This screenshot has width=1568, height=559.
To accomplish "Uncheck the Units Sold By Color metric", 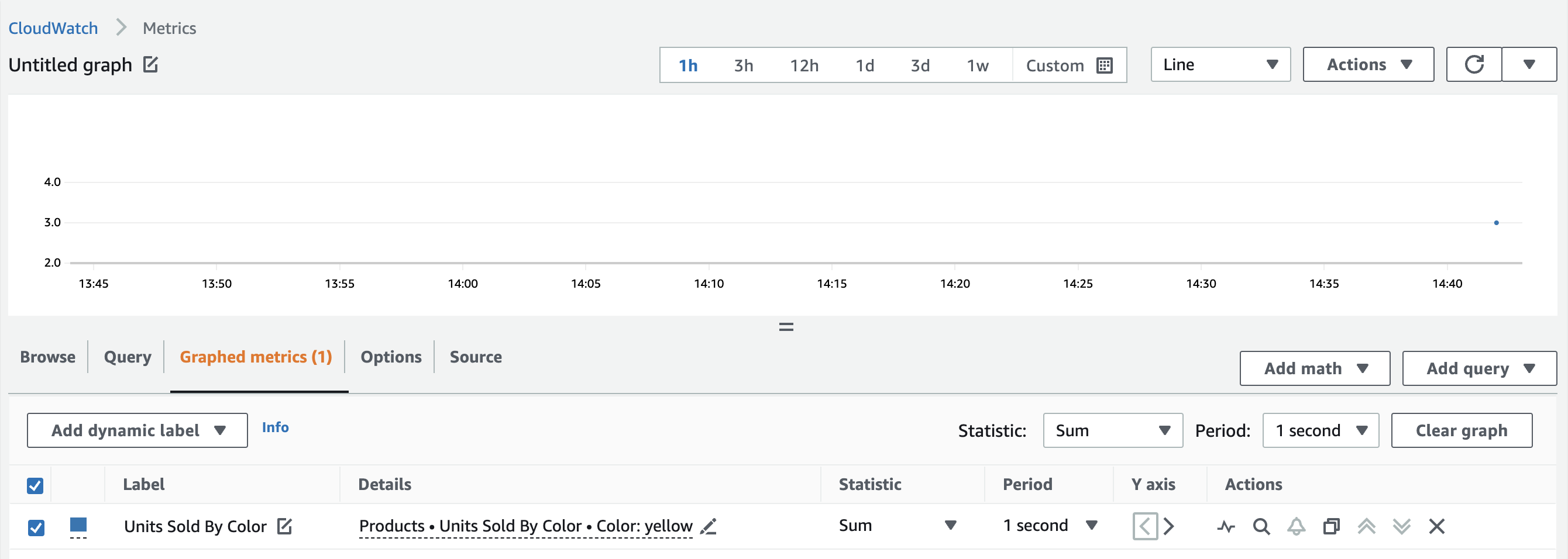I will click(x=36, y=527).
